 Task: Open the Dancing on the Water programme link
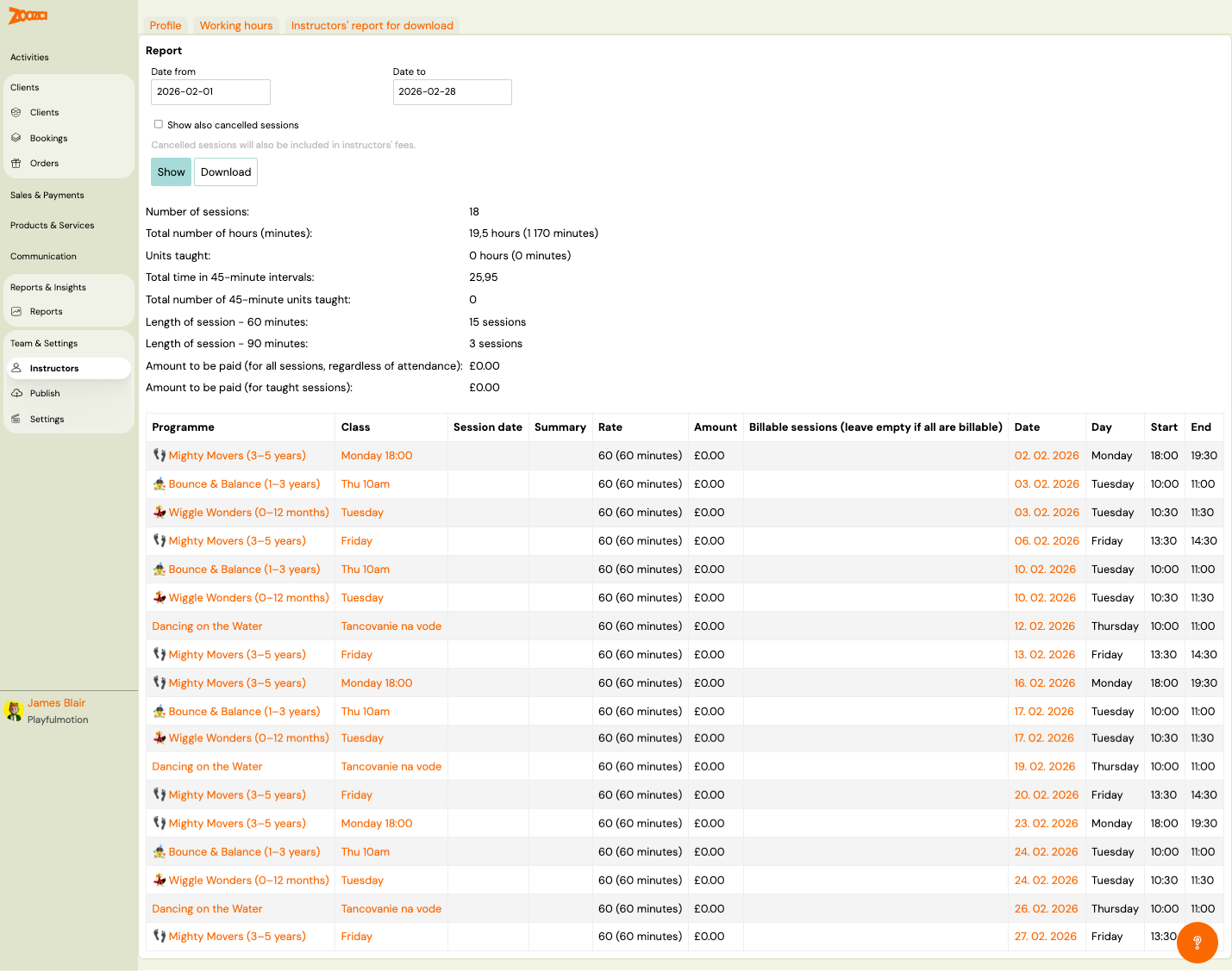pos(207,626)
